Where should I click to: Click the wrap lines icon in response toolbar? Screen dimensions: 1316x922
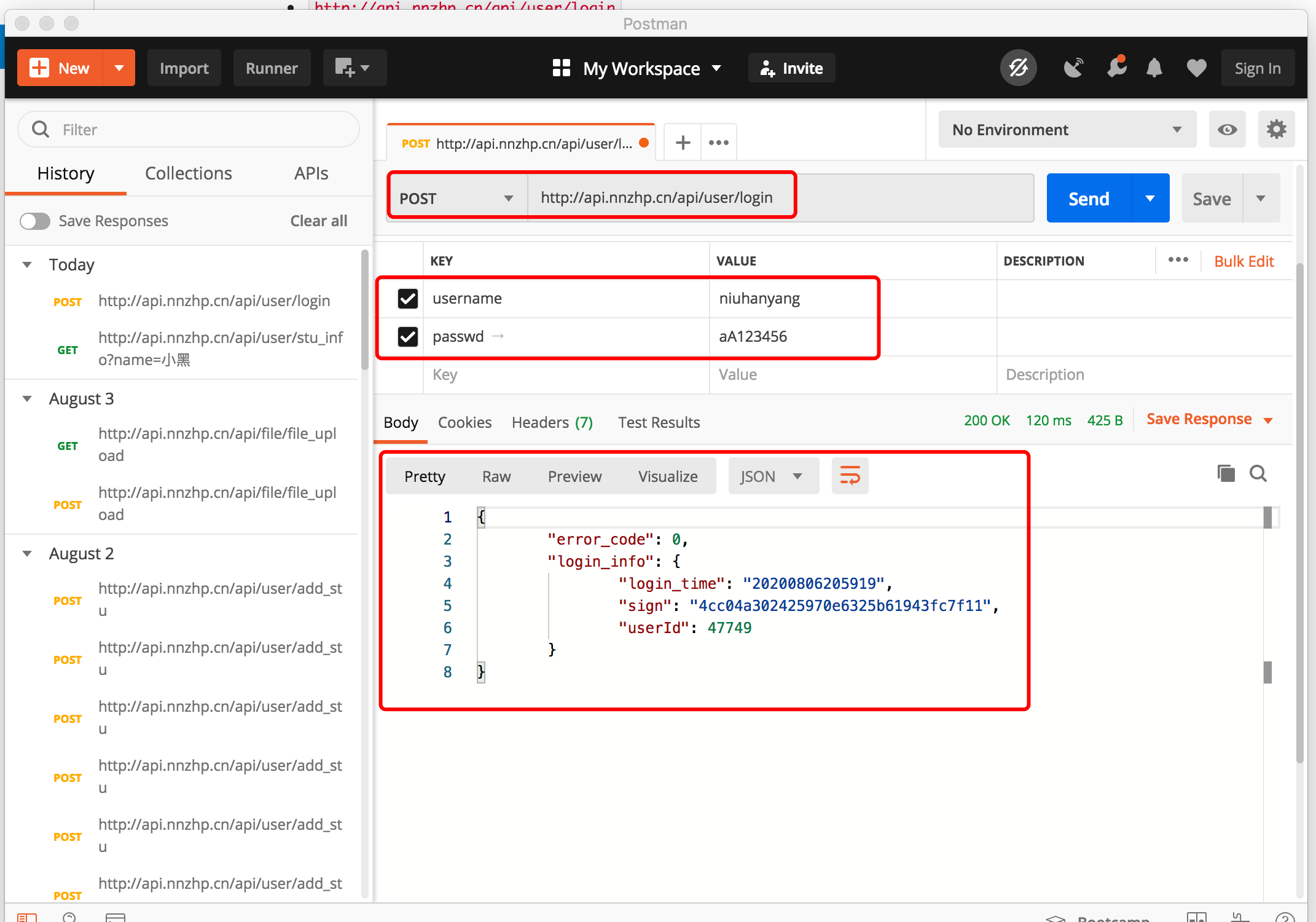[x=850, y=476]
